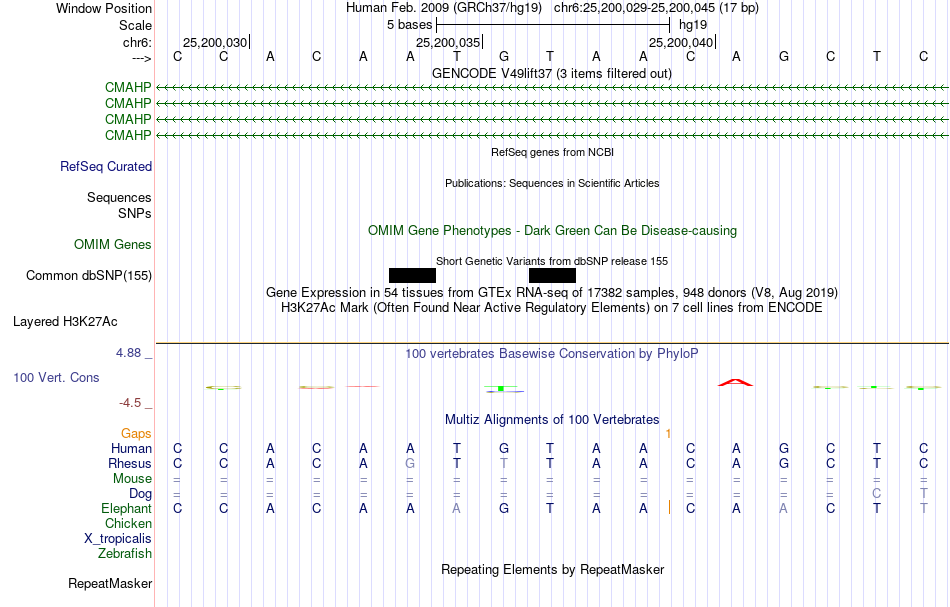
Task: Open the OMIM Genes track label
Action: tap(112, 244)
